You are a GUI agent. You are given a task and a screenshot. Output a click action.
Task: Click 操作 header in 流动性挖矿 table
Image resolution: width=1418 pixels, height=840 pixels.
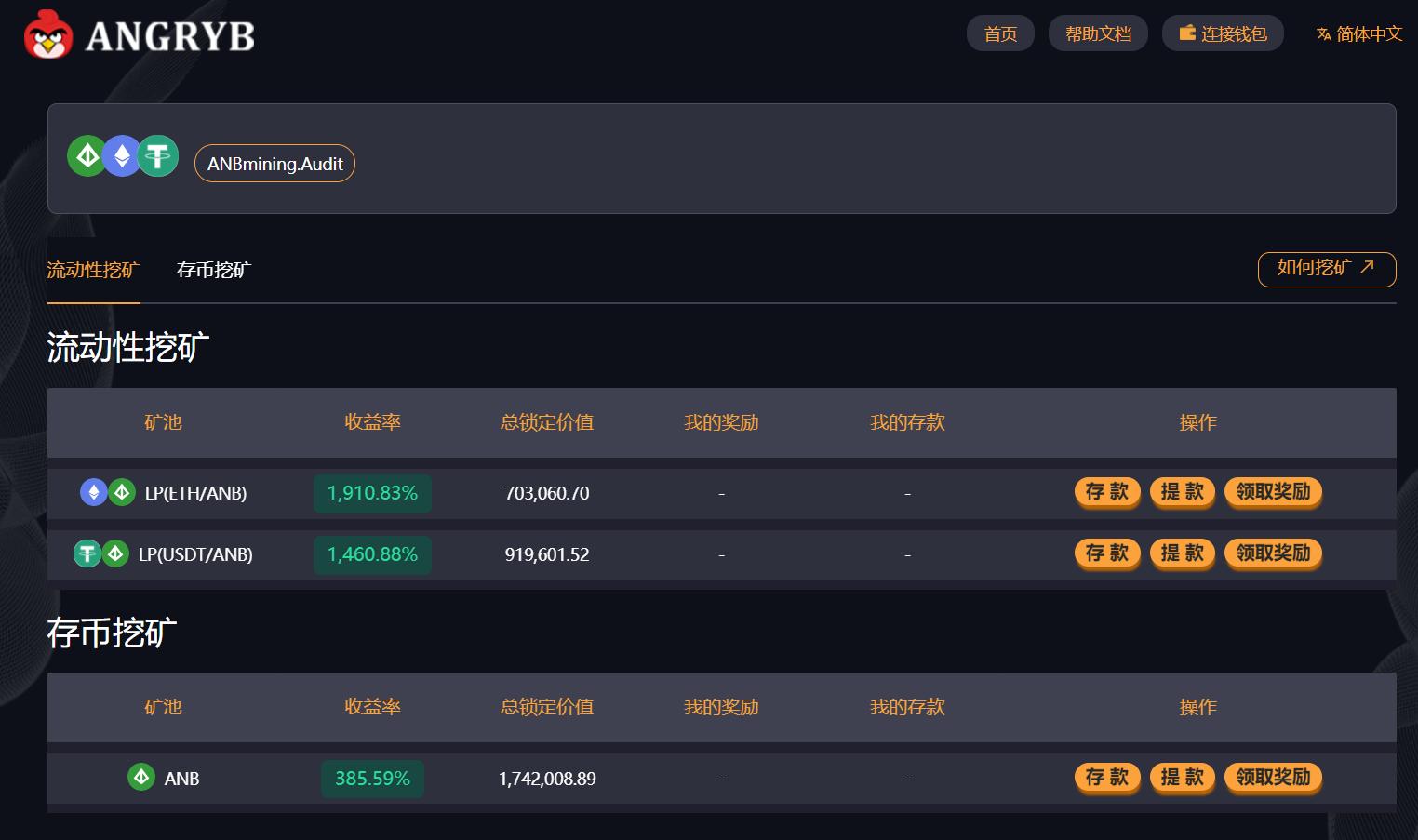click(1198, 422)
